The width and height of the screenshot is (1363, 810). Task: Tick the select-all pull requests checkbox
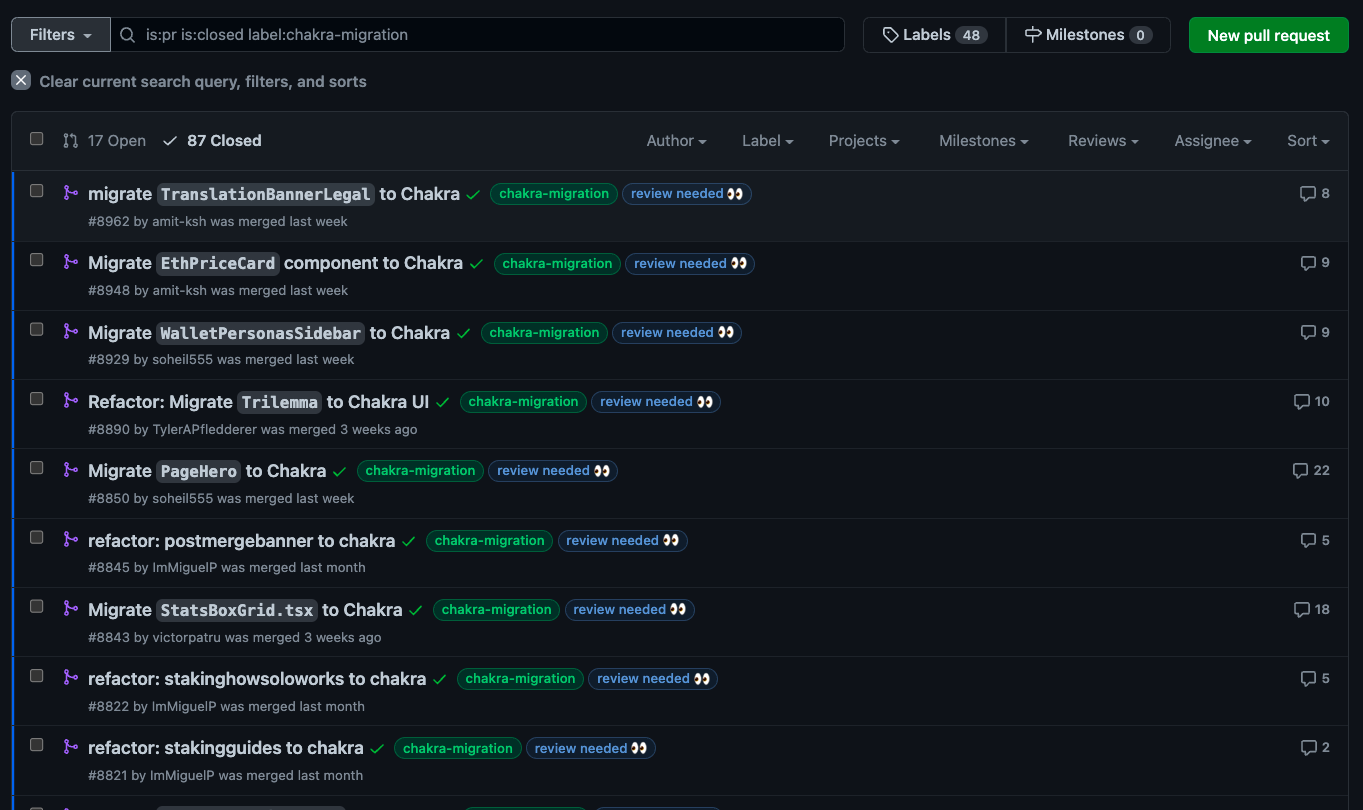tap(37, 139)
